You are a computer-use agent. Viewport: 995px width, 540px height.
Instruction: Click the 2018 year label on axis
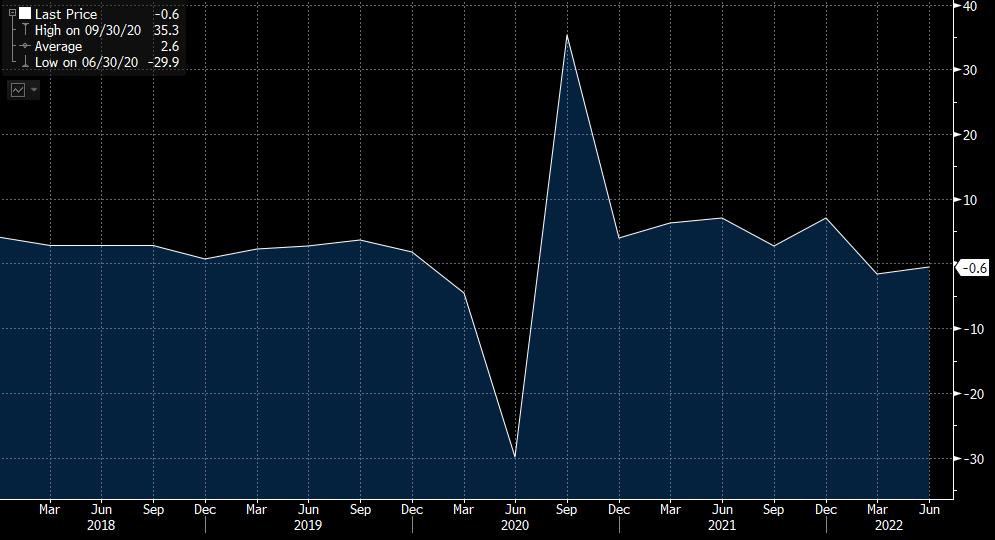pos(101,525)
